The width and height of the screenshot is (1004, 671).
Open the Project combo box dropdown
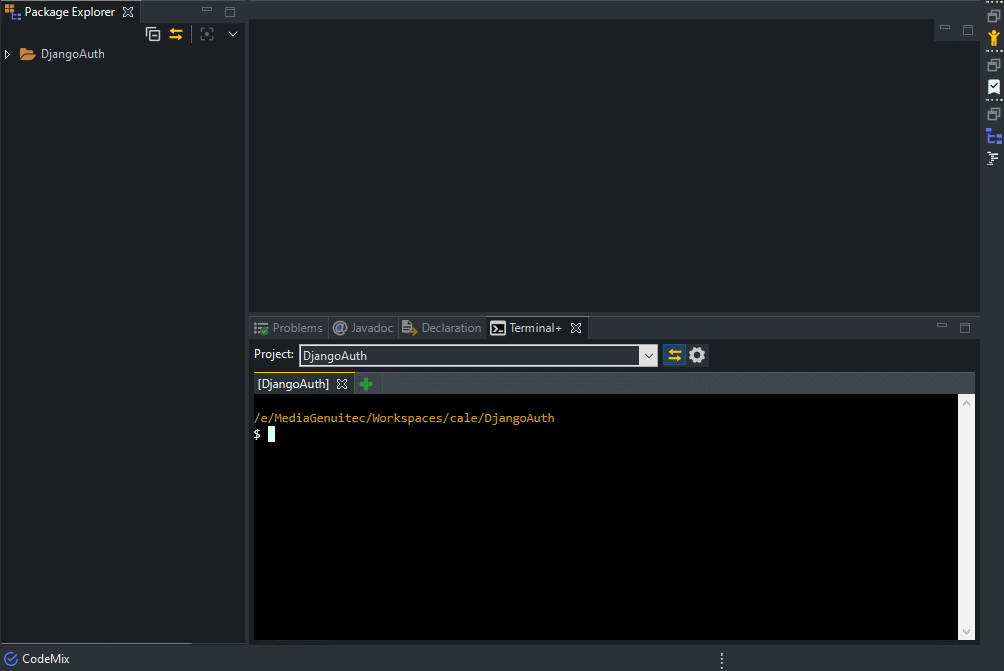648,355
